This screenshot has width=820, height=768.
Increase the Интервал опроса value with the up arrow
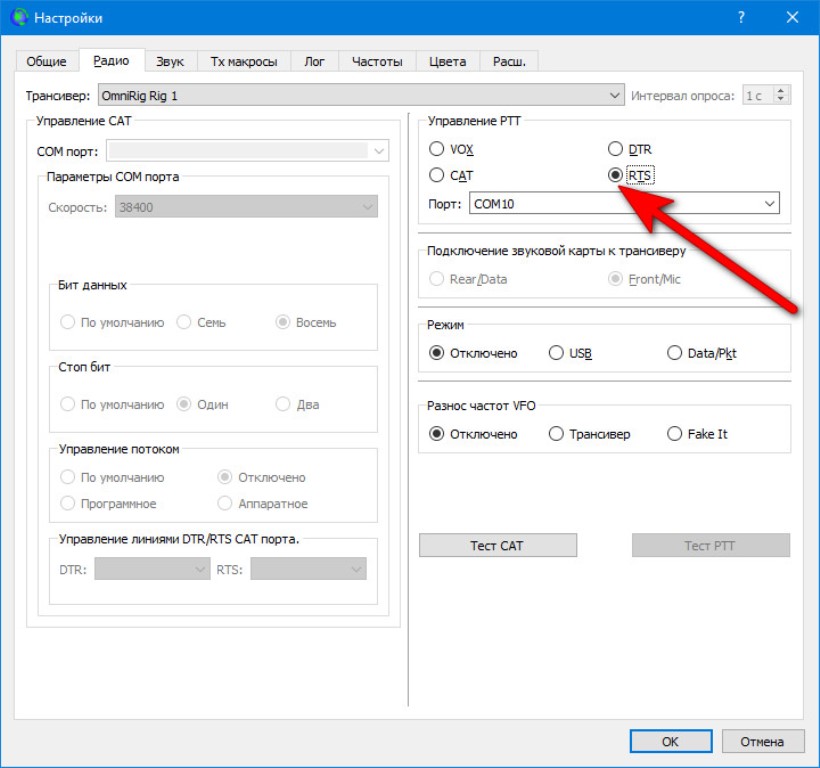[781, 90]
